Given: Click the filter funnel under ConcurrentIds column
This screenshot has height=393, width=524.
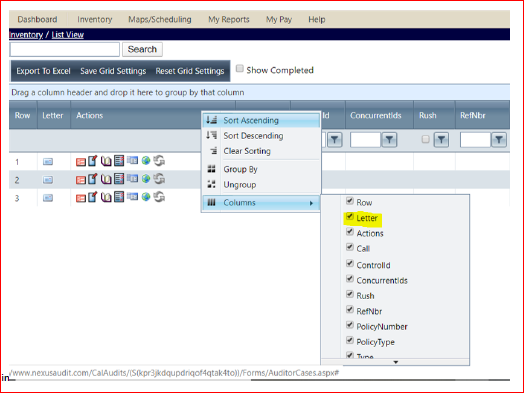Looking at the screenshot, I should 389,140.
